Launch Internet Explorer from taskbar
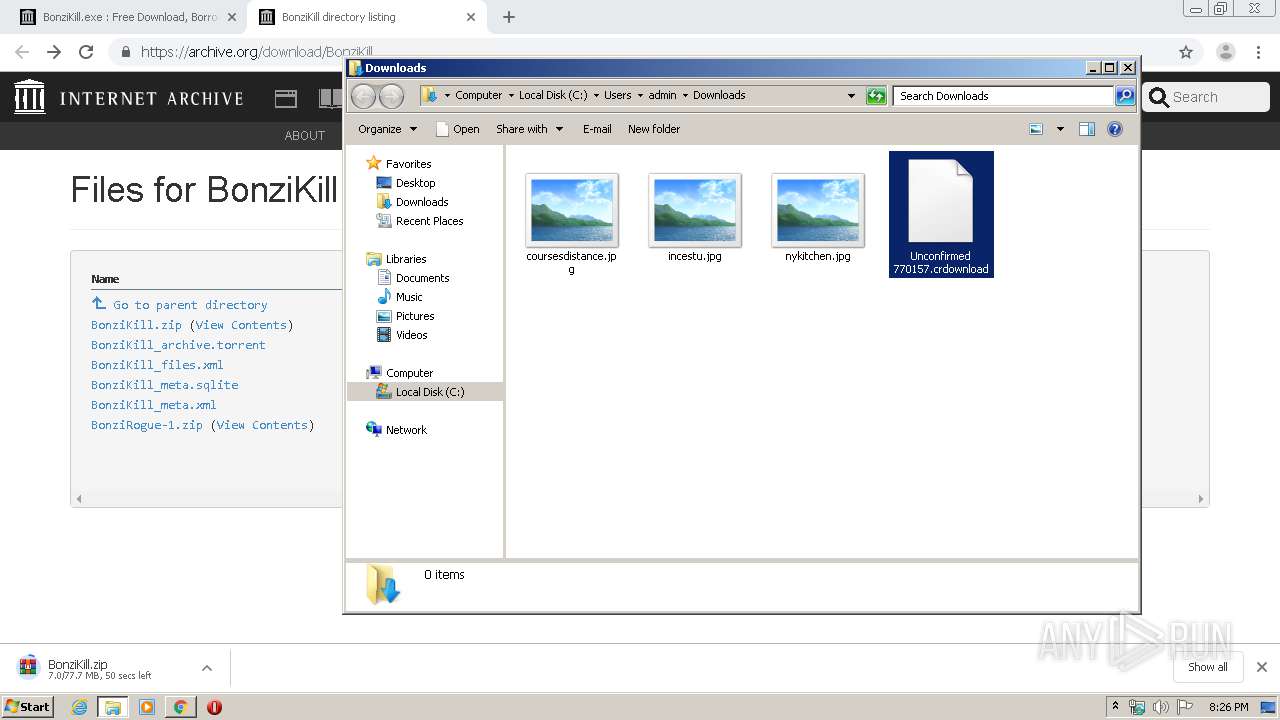The height and width of the screenshot is (720, 1280). pos(79,707)
